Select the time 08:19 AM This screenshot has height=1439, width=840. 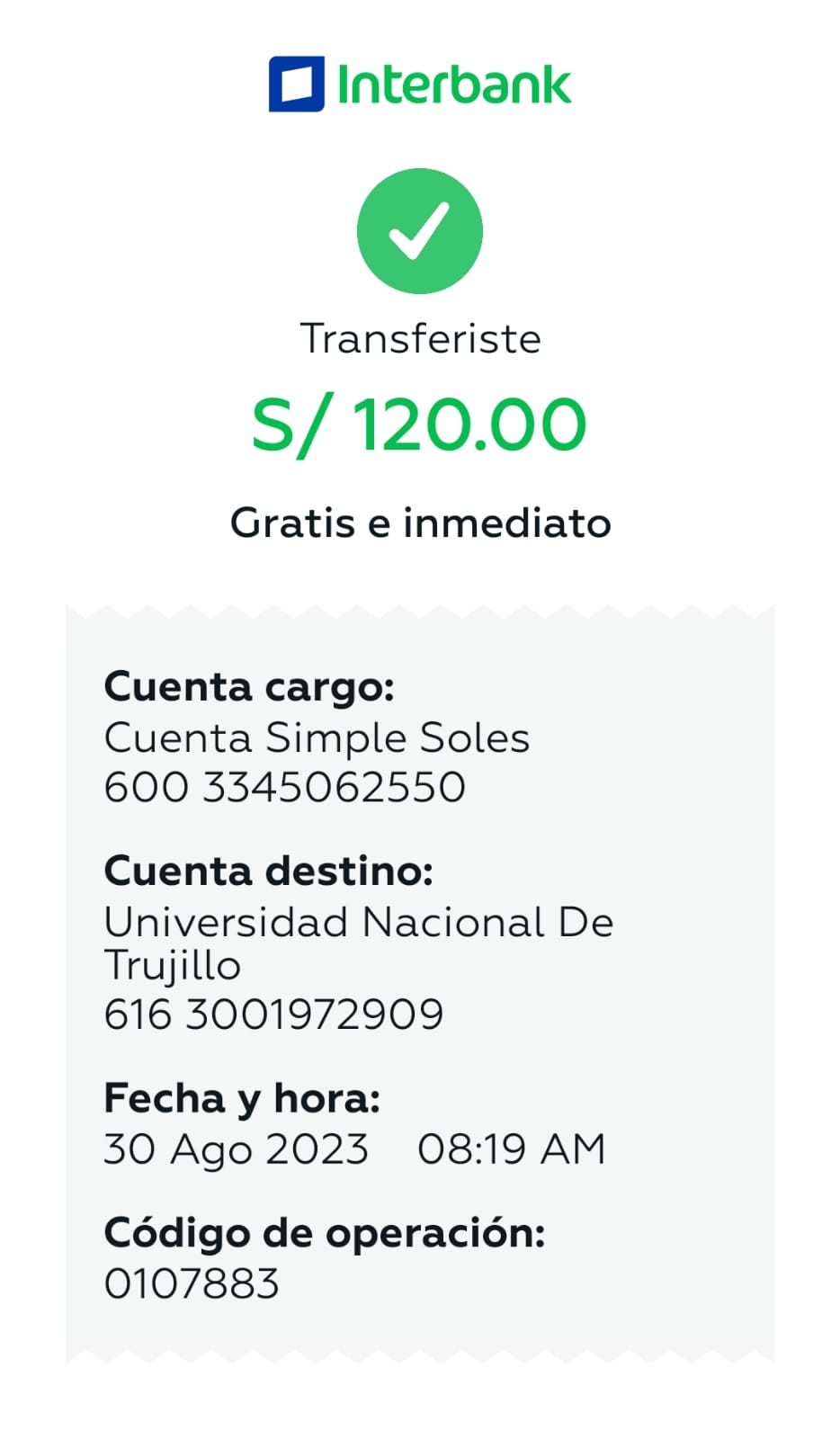point(512,1149)
